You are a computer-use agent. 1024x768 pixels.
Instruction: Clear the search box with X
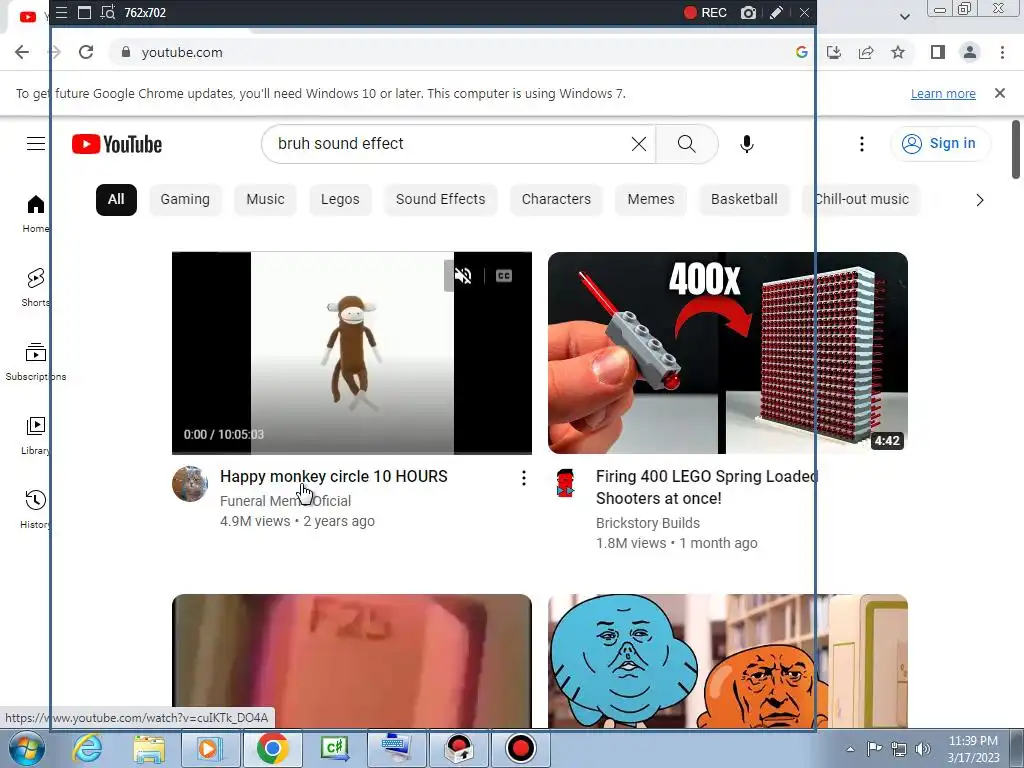[x=639, y=144]
